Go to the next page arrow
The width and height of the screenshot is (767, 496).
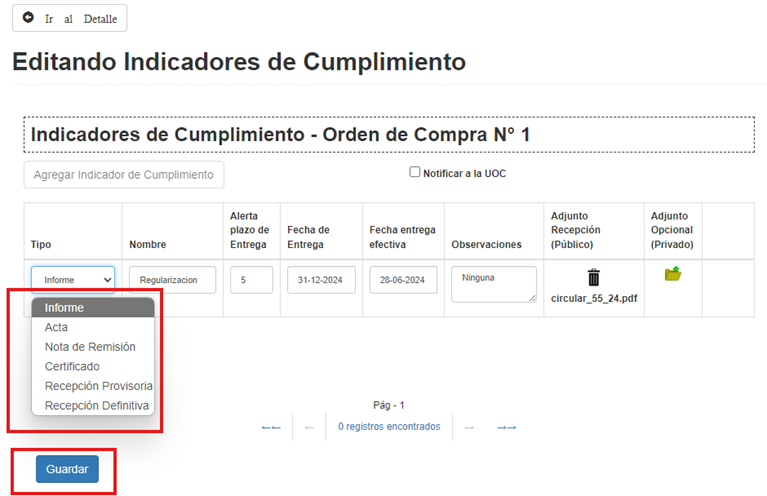[468, 427]
